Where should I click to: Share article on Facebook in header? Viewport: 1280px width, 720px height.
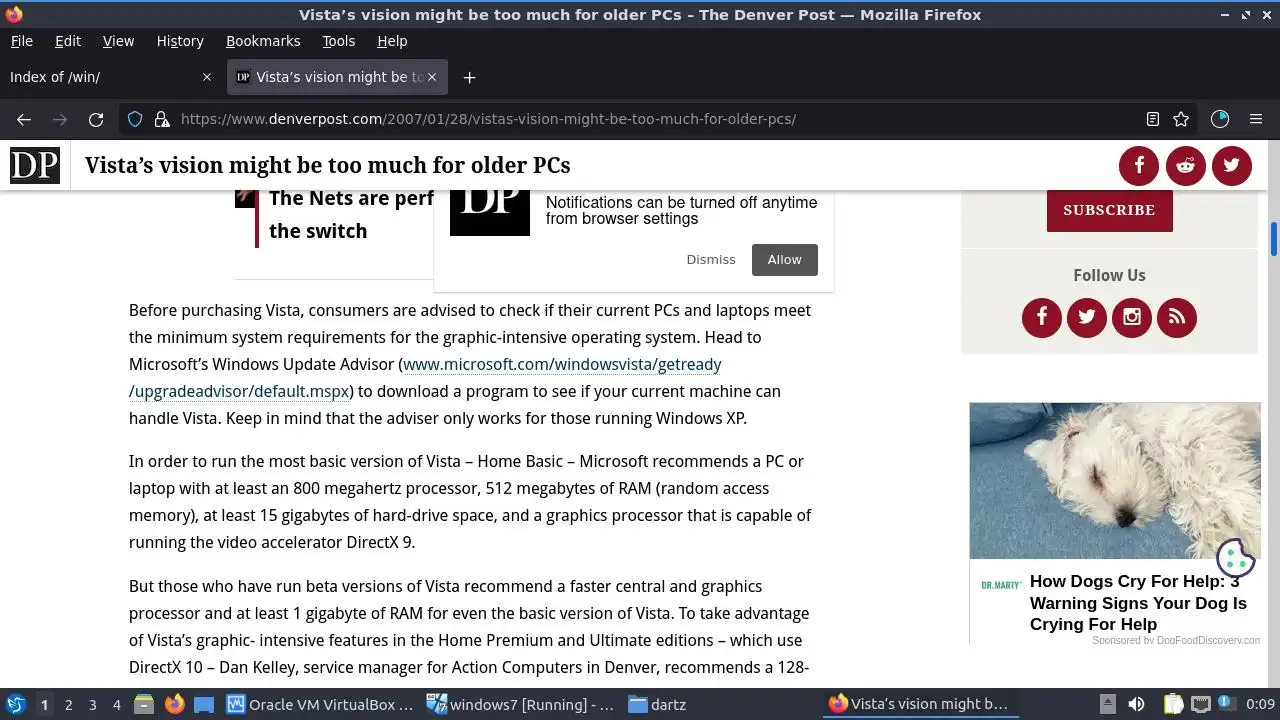(1139, 166)
